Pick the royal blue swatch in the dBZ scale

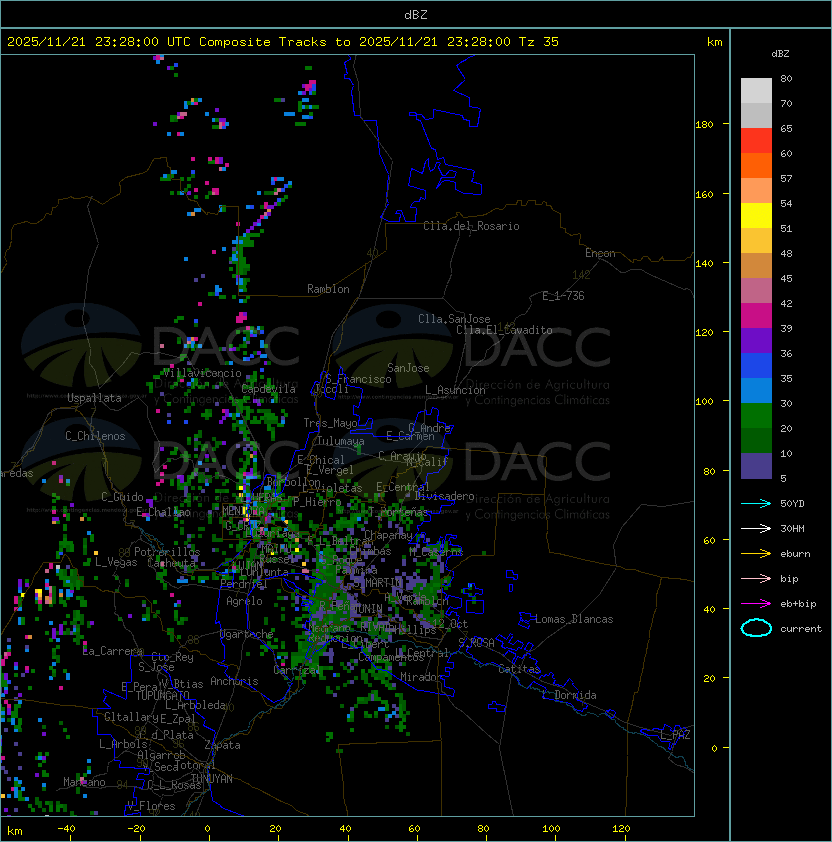click(756, 365)
